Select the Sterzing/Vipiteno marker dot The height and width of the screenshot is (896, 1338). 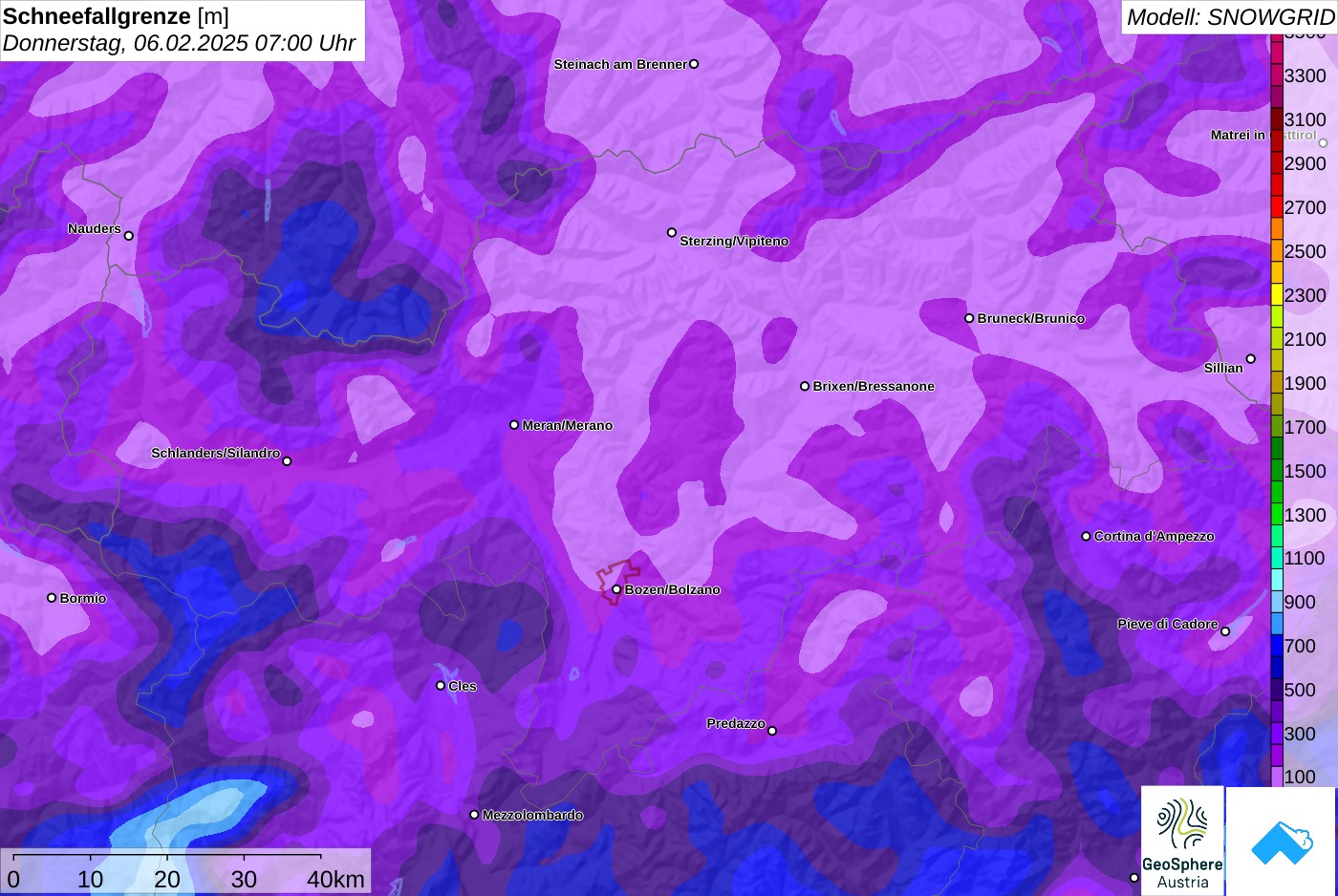click(x=672, y=232)
